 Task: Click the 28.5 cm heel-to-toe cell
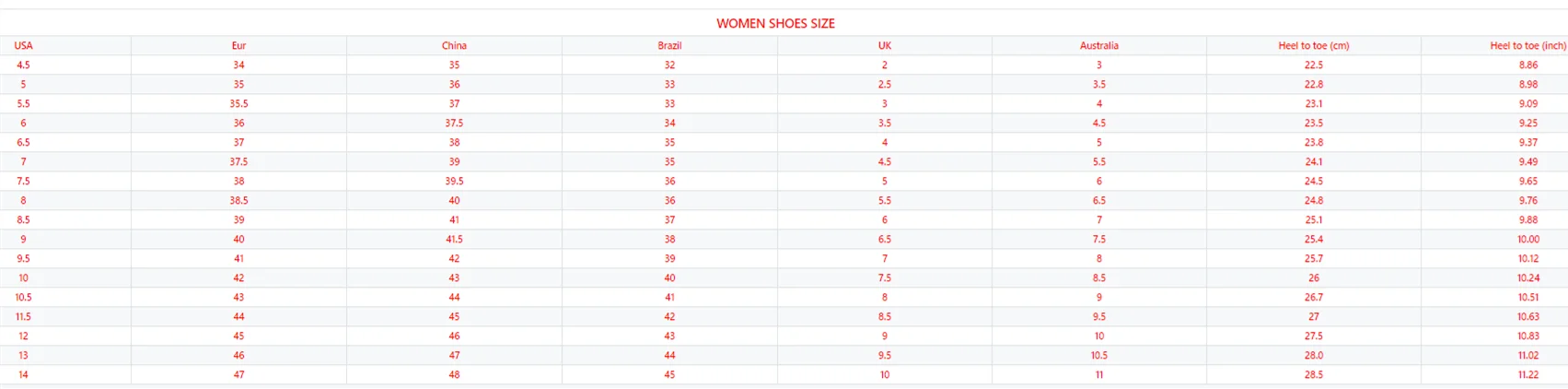tap(1313, 374)
